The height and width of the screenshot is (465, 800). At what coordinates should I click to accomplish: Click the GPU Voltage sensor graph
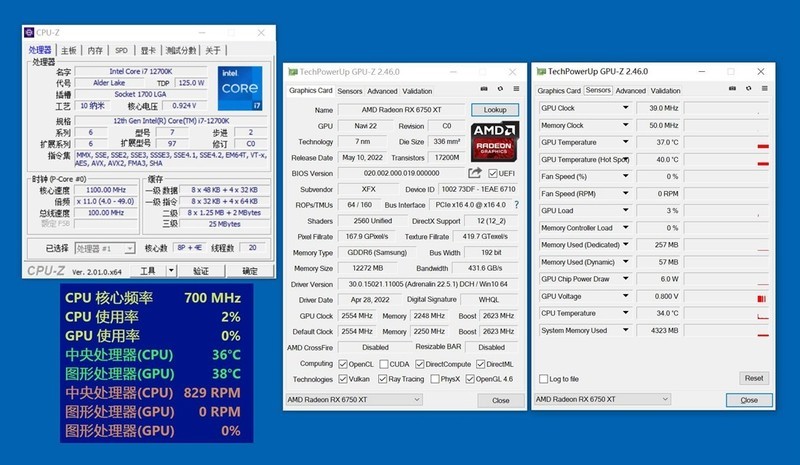[x=713, y=296]
